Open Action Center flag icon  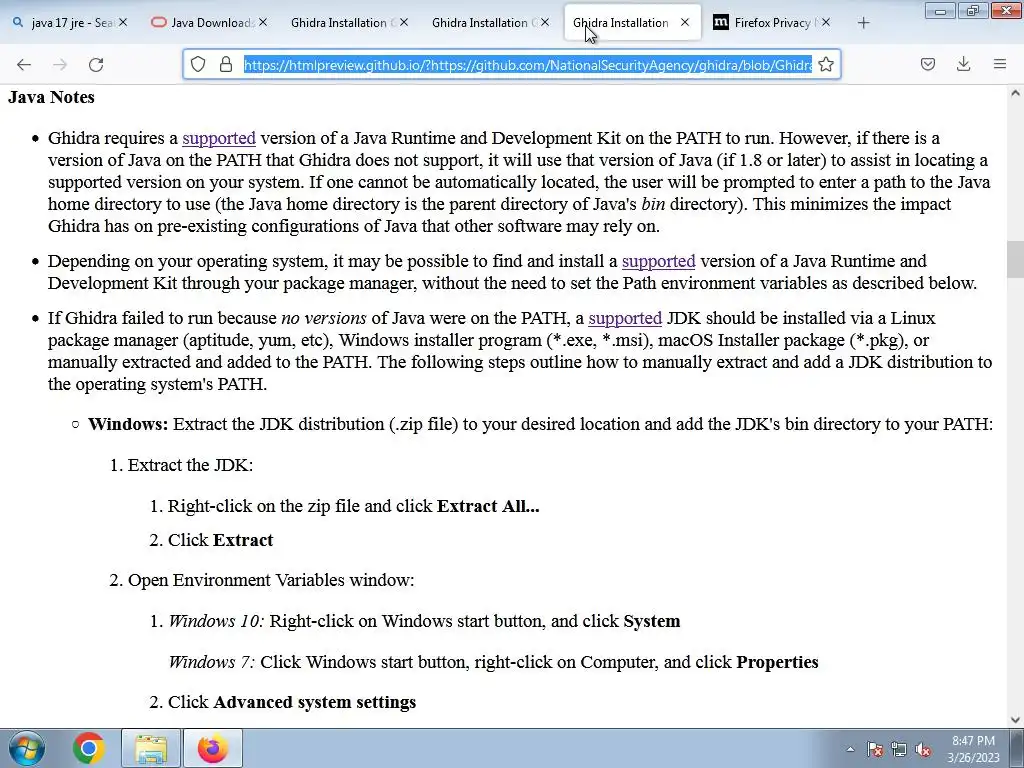(x=875, y=749)
